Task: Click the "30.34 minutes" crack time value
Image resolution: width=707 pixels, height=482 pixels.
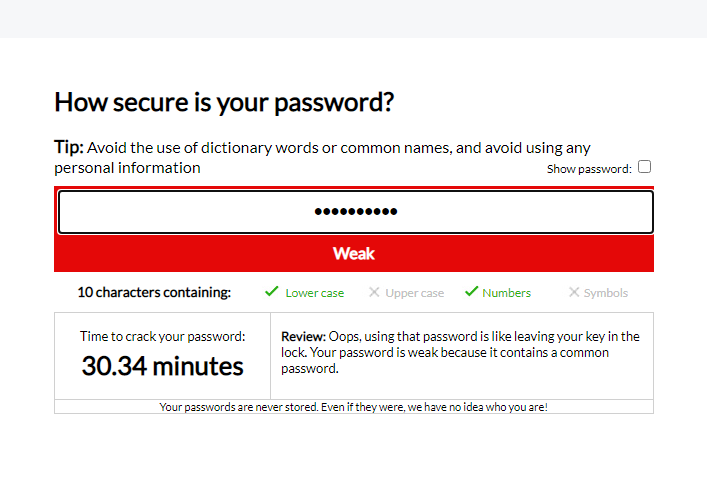Action: 162,366
